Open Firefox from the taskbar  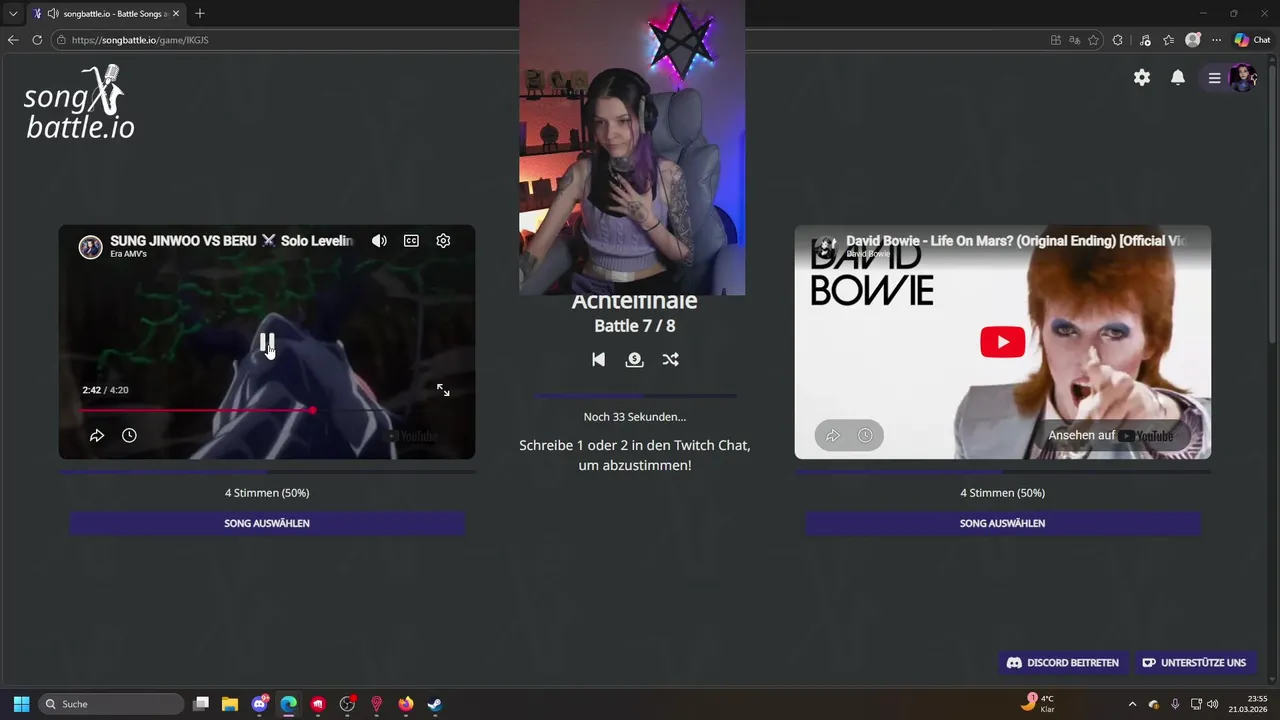[x=405, y=704]
